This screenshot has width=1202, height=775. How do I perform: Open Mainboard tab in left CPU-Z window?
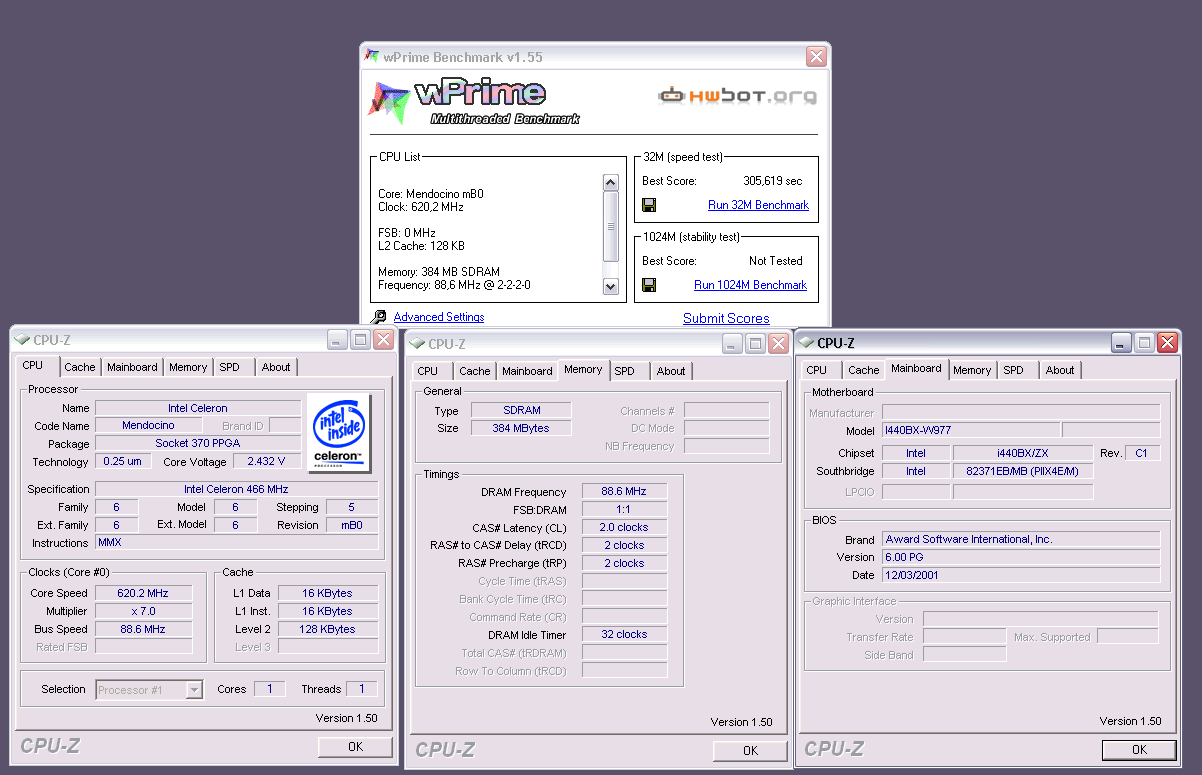[x=132, y=367]
